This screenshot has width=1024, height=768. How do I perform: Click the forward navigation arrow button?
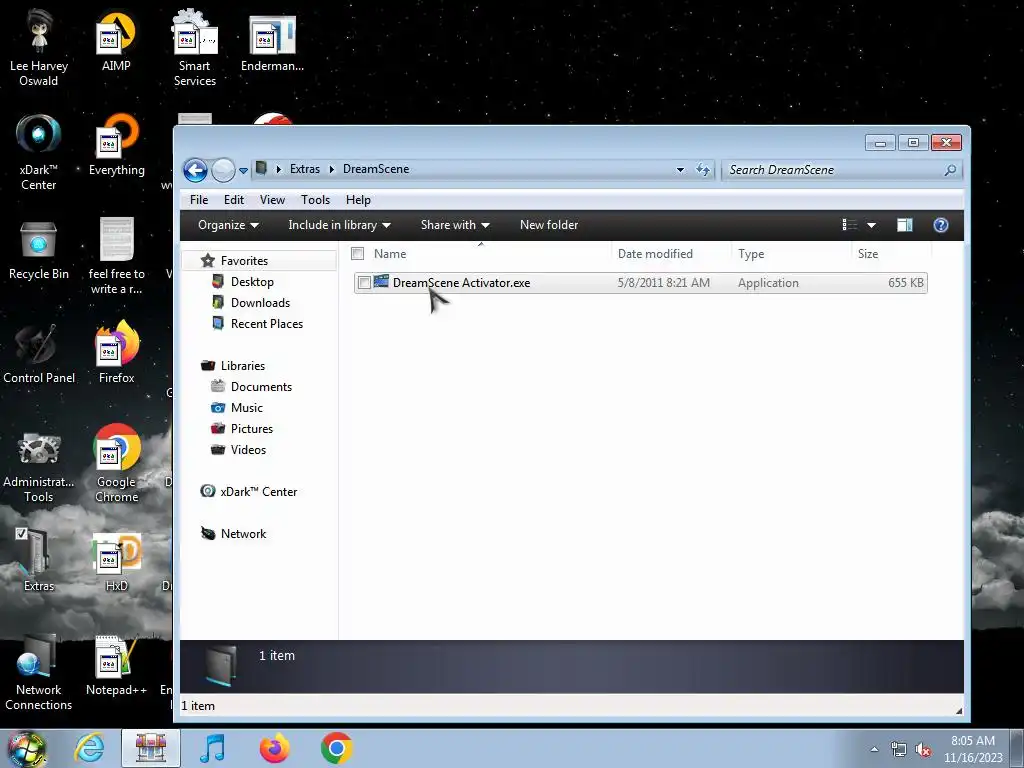pos(223,170)
